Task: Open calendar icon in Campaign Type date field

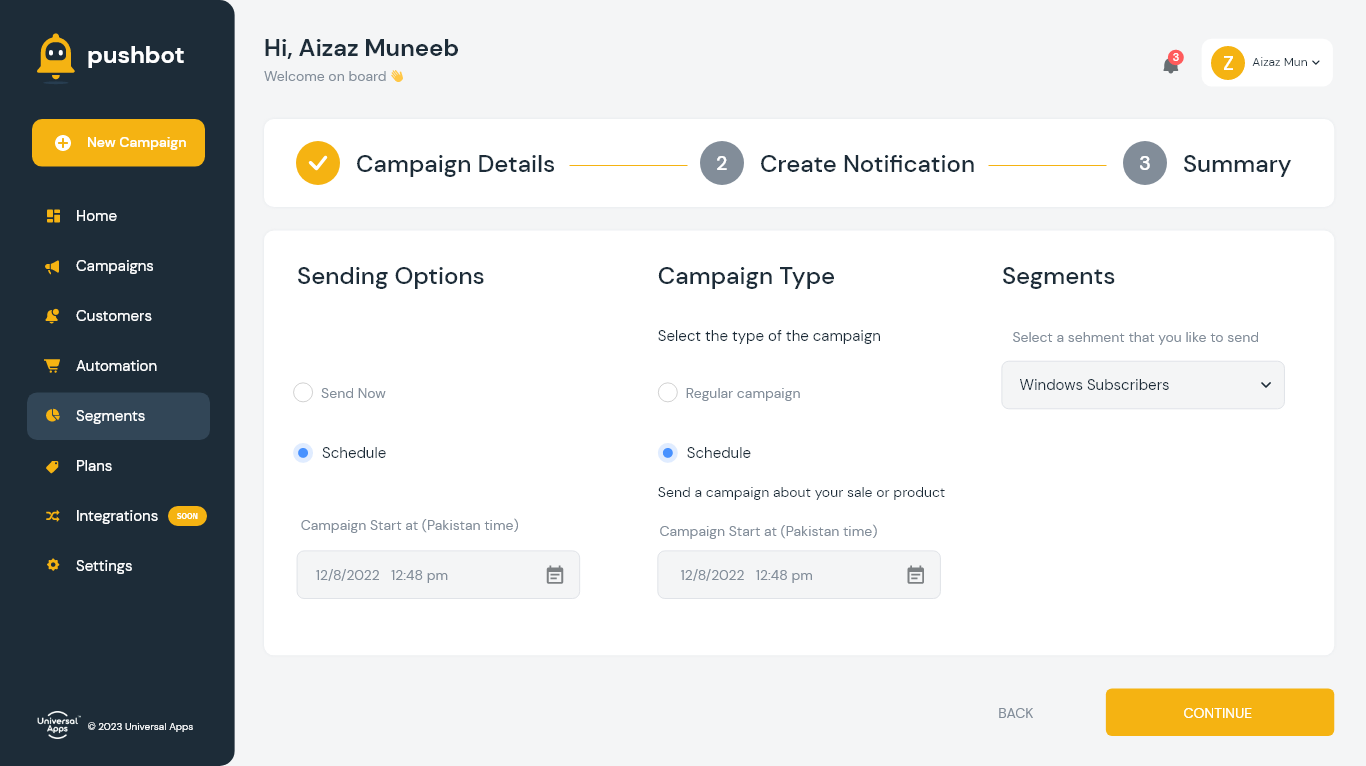Action: click(x=915, y=575)
